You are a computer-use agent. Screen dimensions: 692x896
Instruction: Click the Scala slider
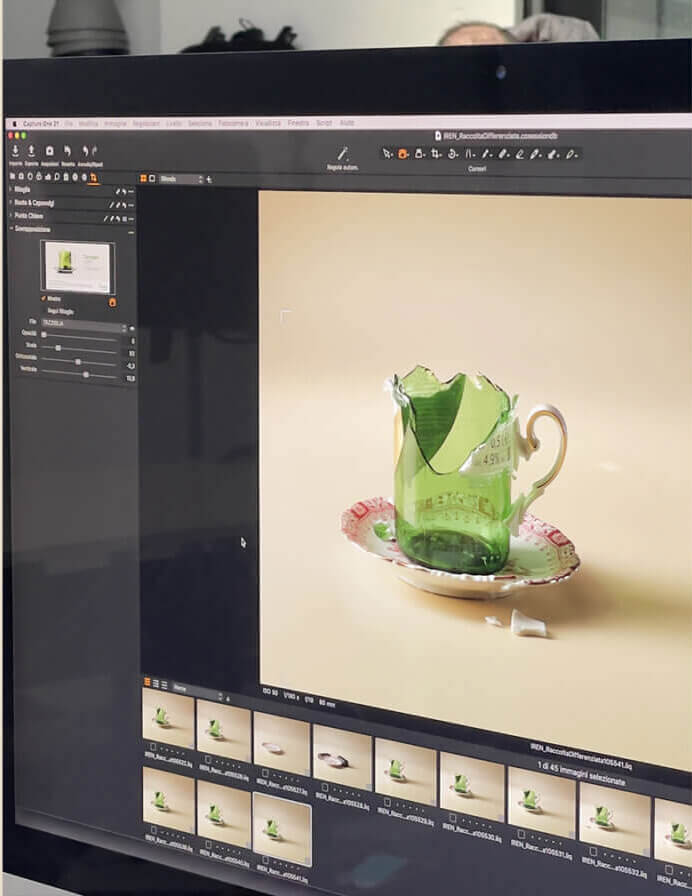(80, 348)
